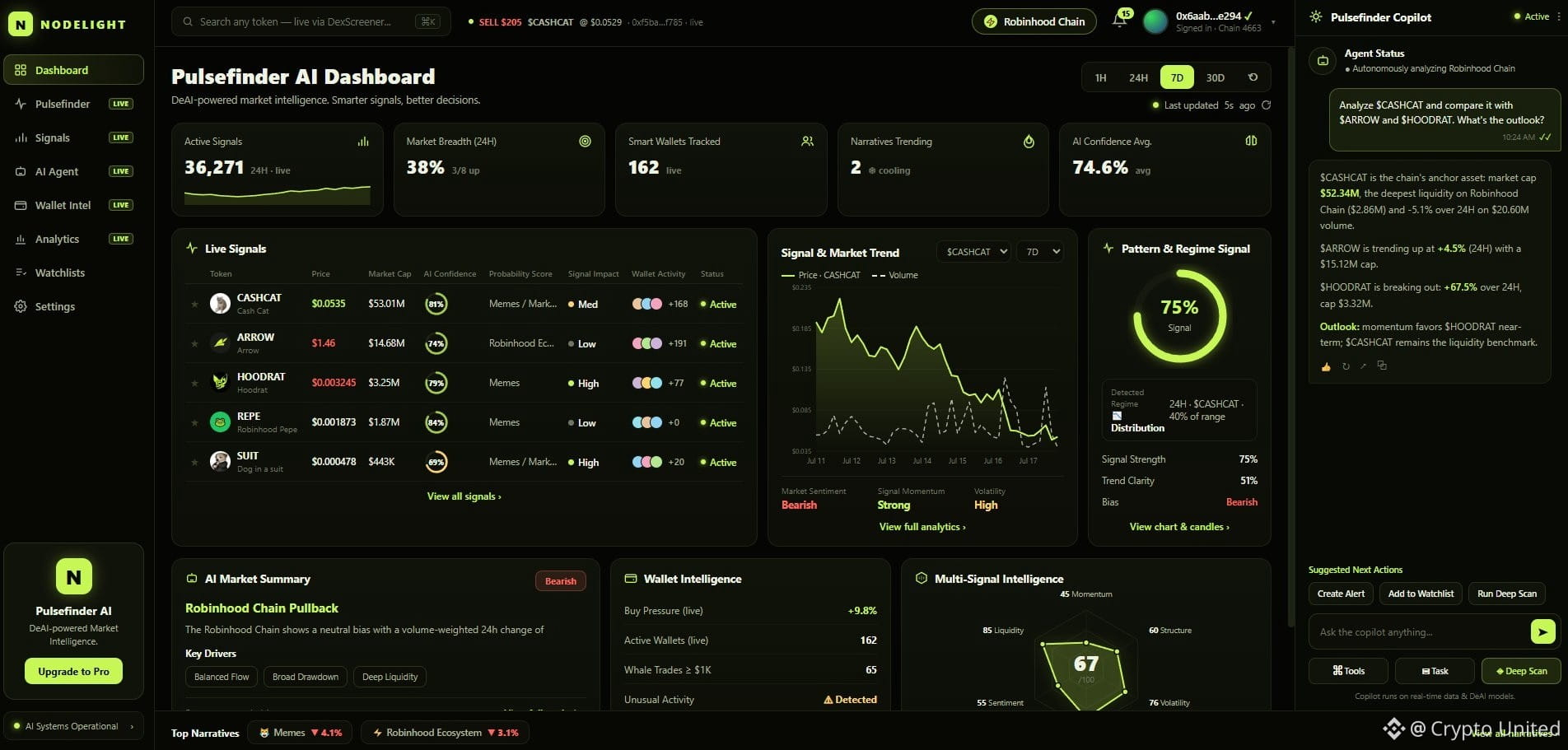Viewport: 1568px width, 750px height.
Task: Click Run Deep Scan button
Action: [1507, 594]
